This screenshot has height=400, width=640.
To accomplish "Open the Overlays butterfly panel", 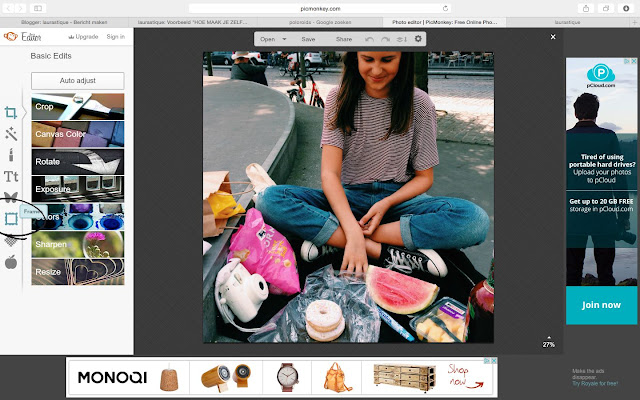I will coord(11,198).
